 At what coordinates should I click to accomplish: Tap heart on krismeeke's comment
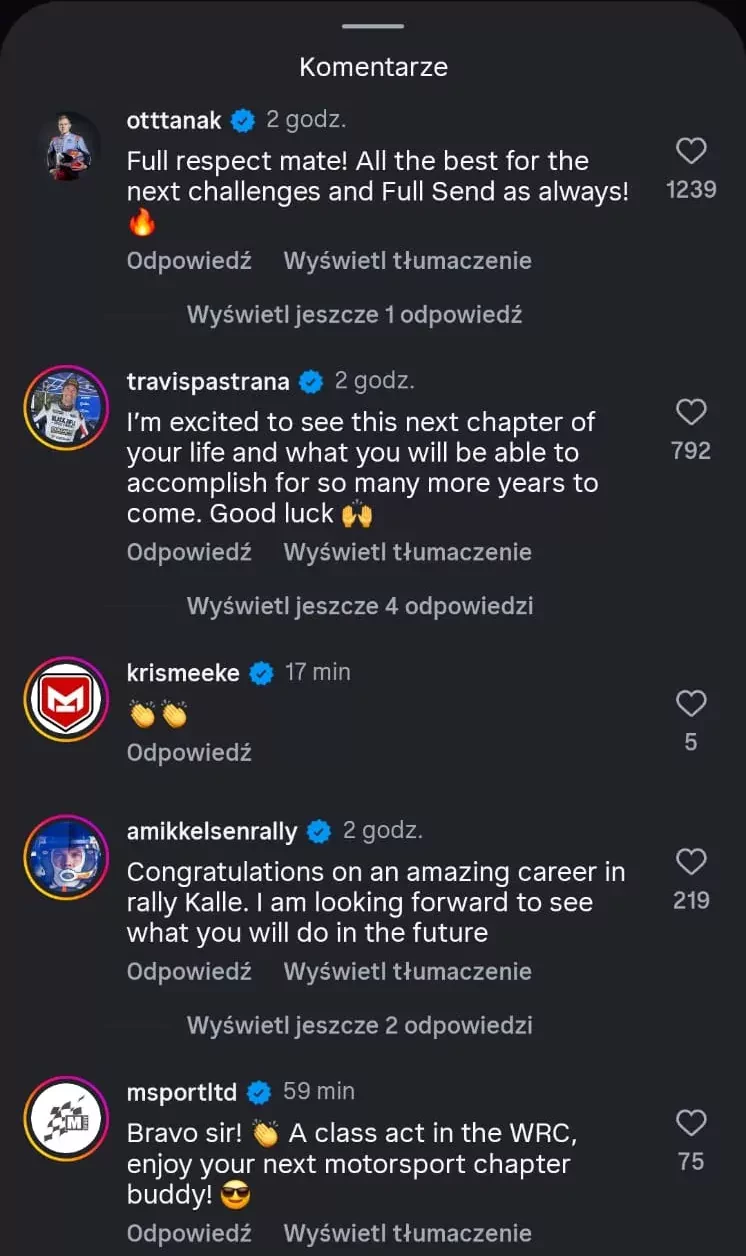691,704
